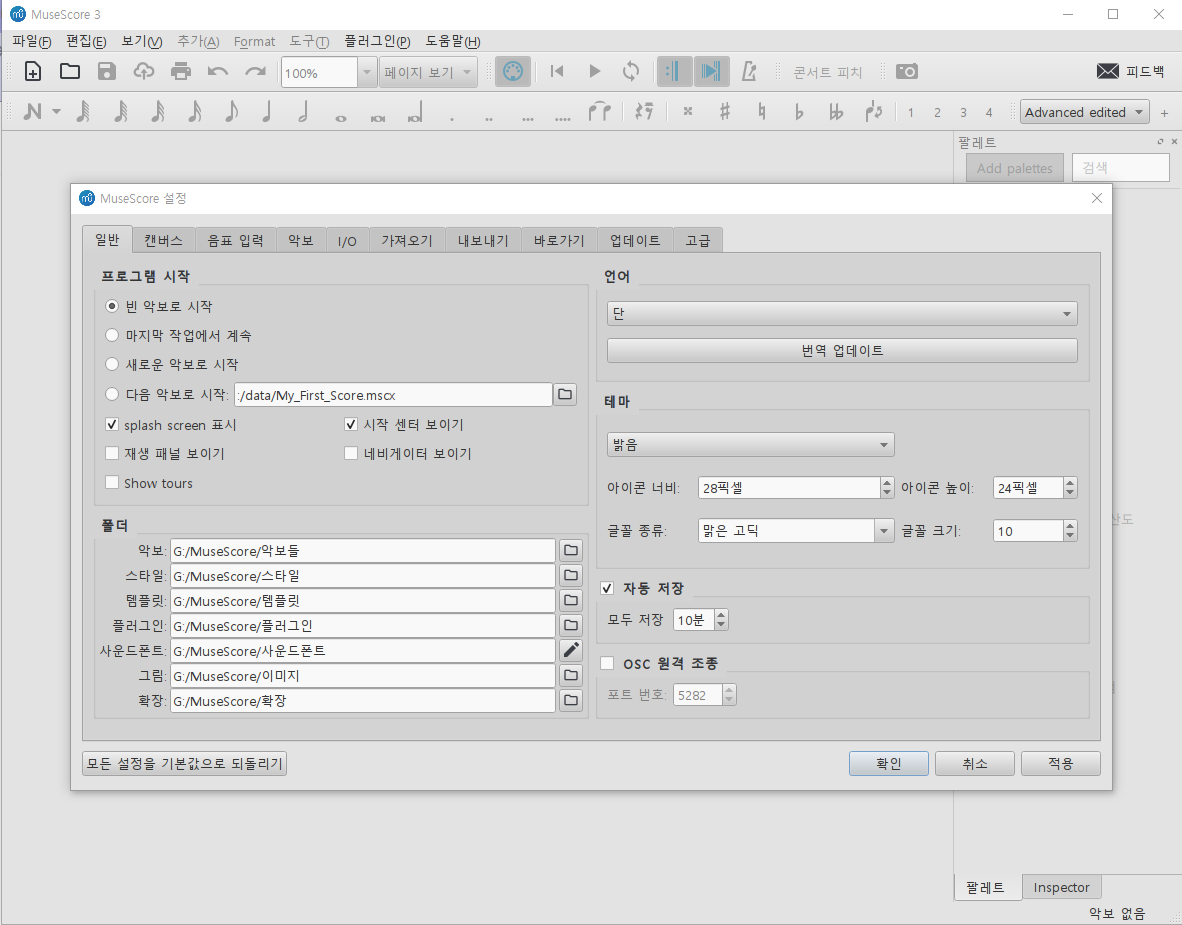The image size is (1182, 925).
Task: Click the image capture camera icon
Action: (907, 72)
